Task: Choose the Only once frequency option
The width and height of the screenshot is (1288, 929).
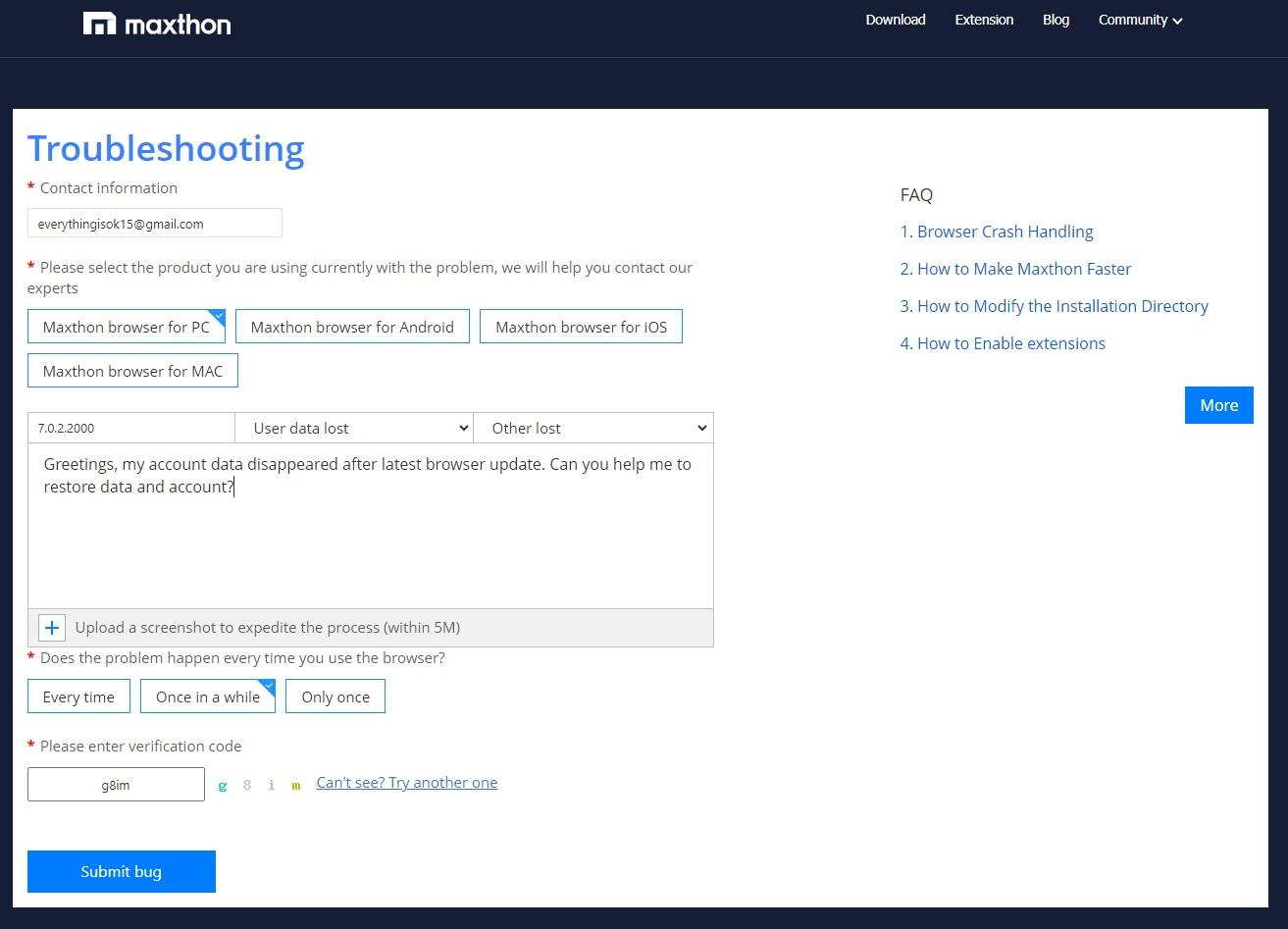Action: (x=335, y=697)
